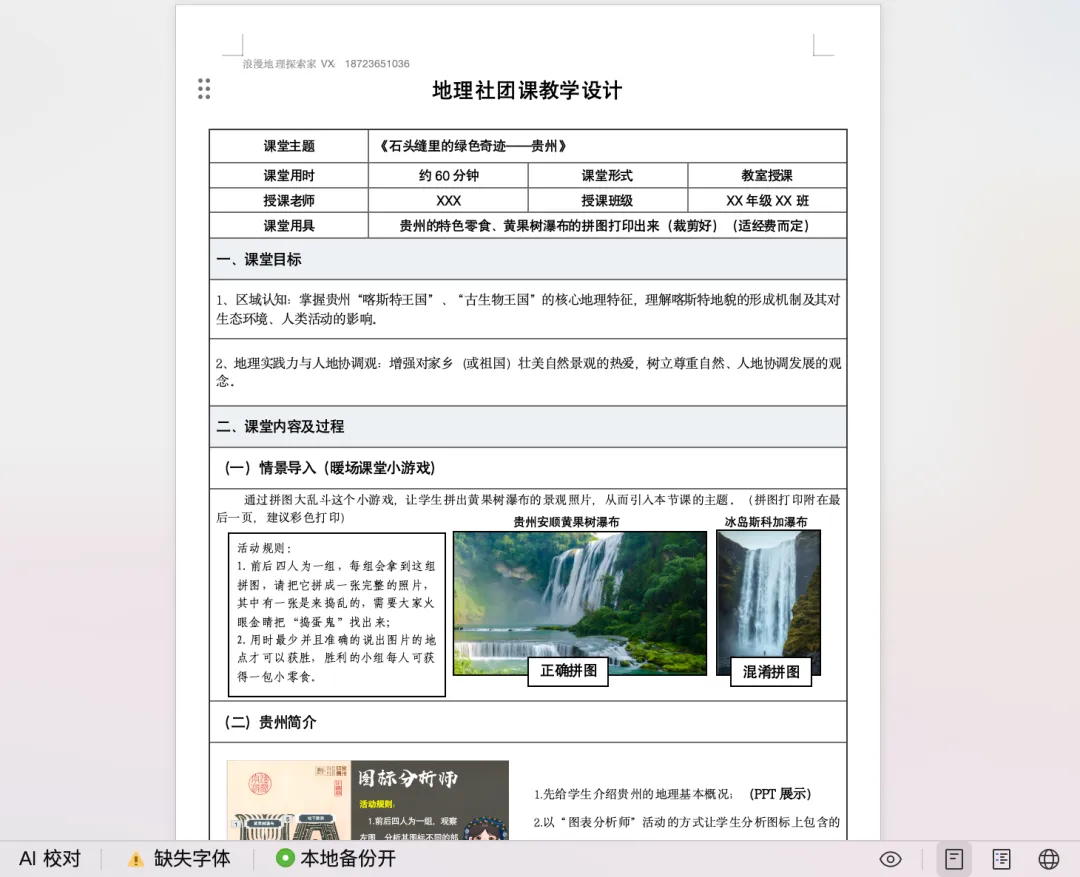The image size is (1080, 877).
Task: Click the cell 课堂用时
Action: coord(289,175)
